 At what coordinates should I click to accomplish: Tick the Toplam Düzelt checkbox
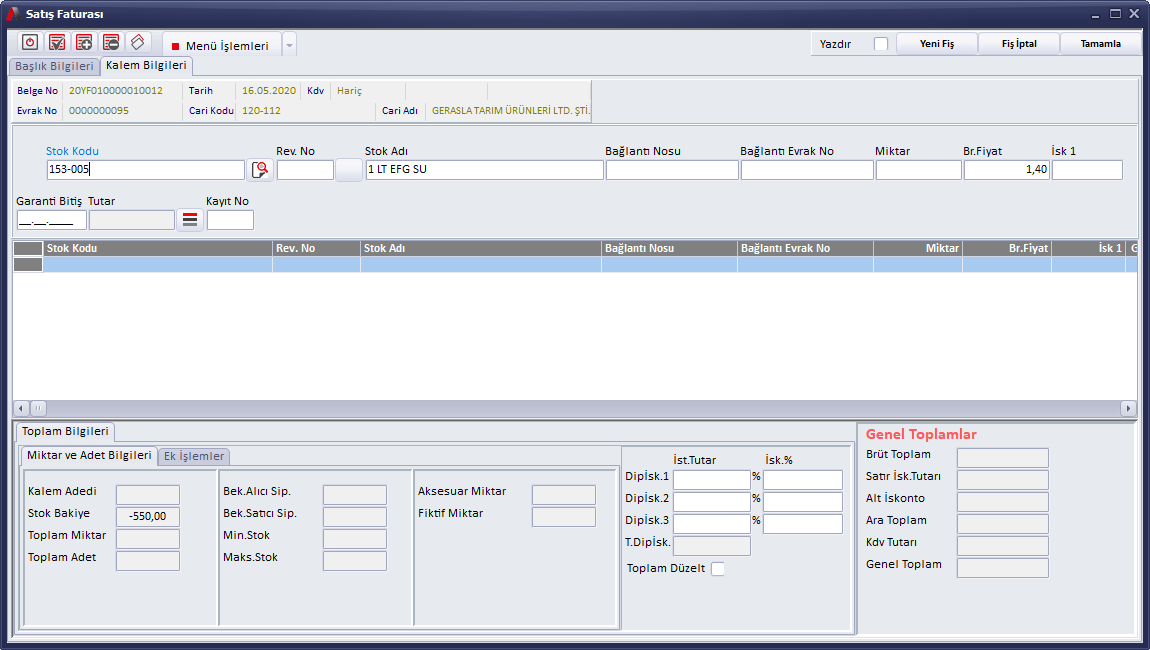[x=717, y=569]
